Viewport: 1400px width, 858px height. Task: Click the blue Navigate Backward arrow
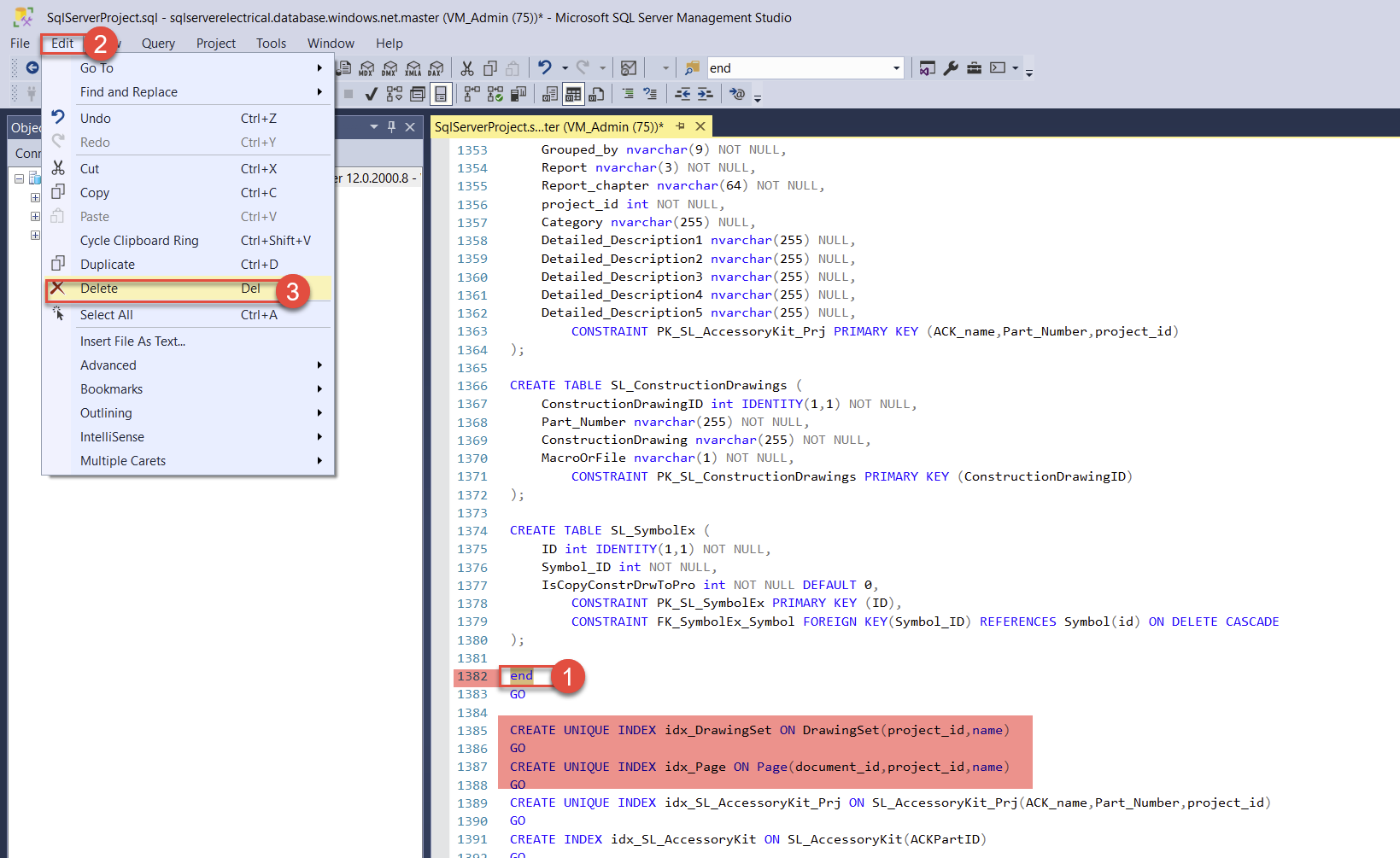click(32, 67)
